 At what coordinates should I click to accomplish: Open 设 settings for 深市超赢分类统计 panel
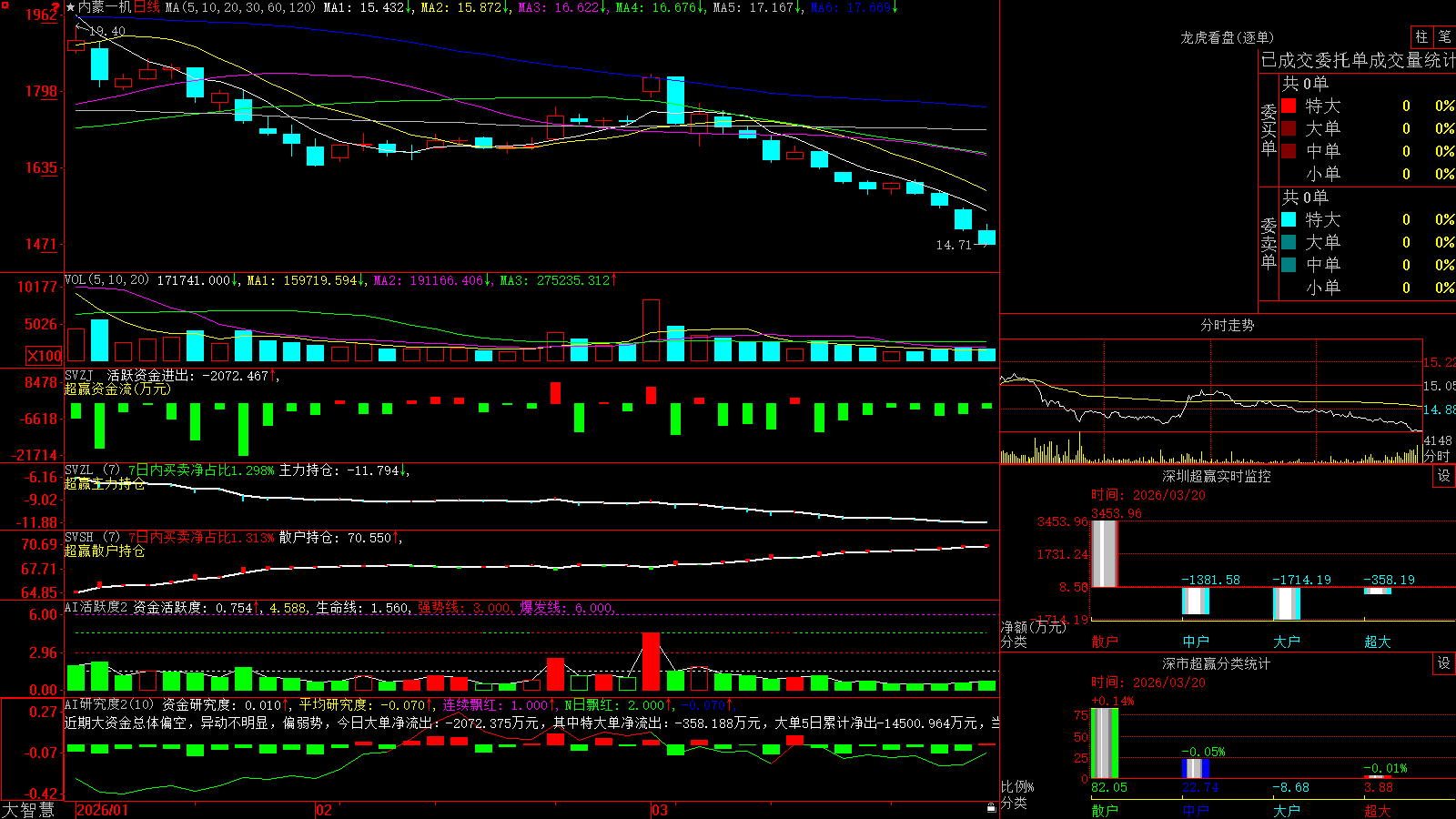1444,663
